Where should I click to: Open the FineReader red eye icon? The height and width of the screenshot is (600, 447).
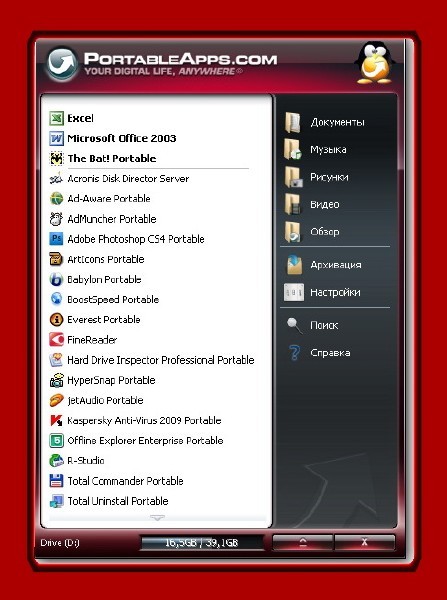click(56, 339)
